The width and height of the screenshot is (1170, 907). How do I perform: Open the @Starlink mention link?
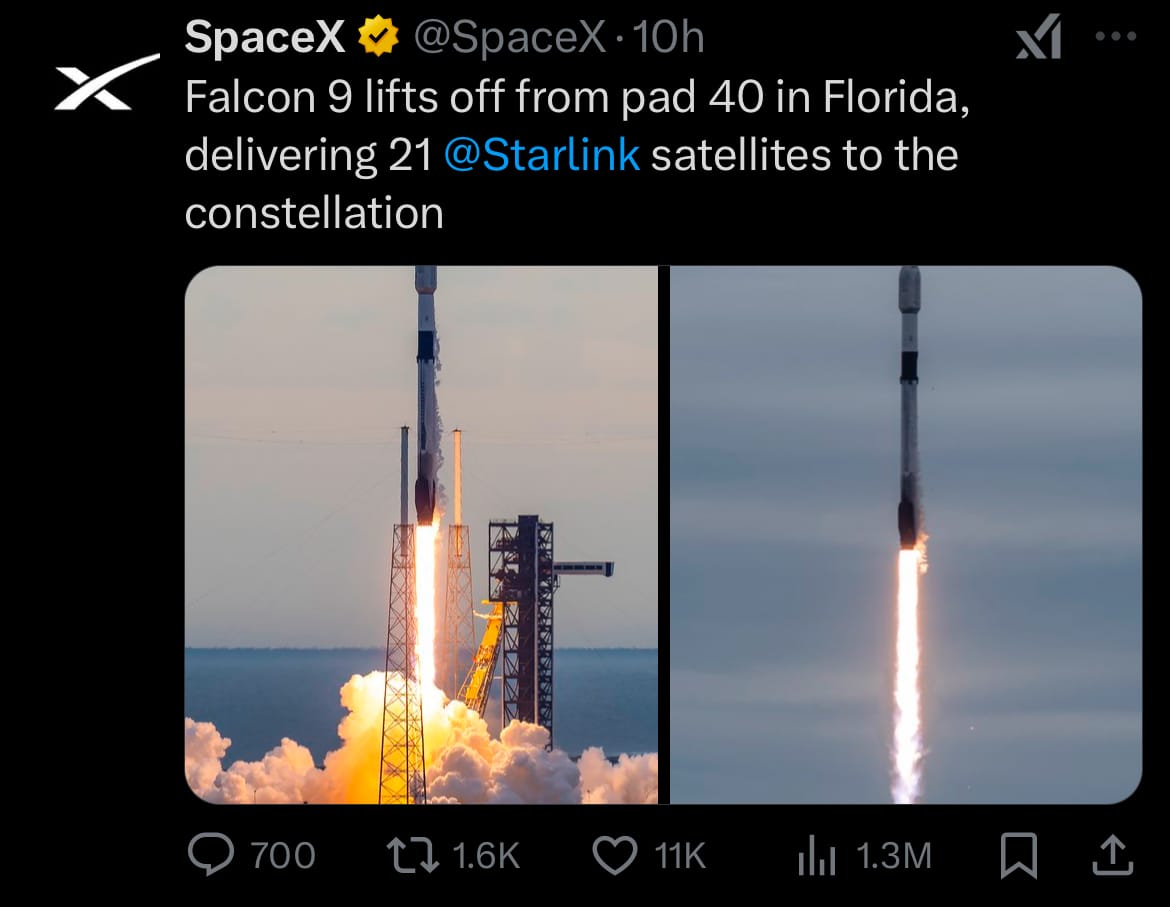(542, 155)
